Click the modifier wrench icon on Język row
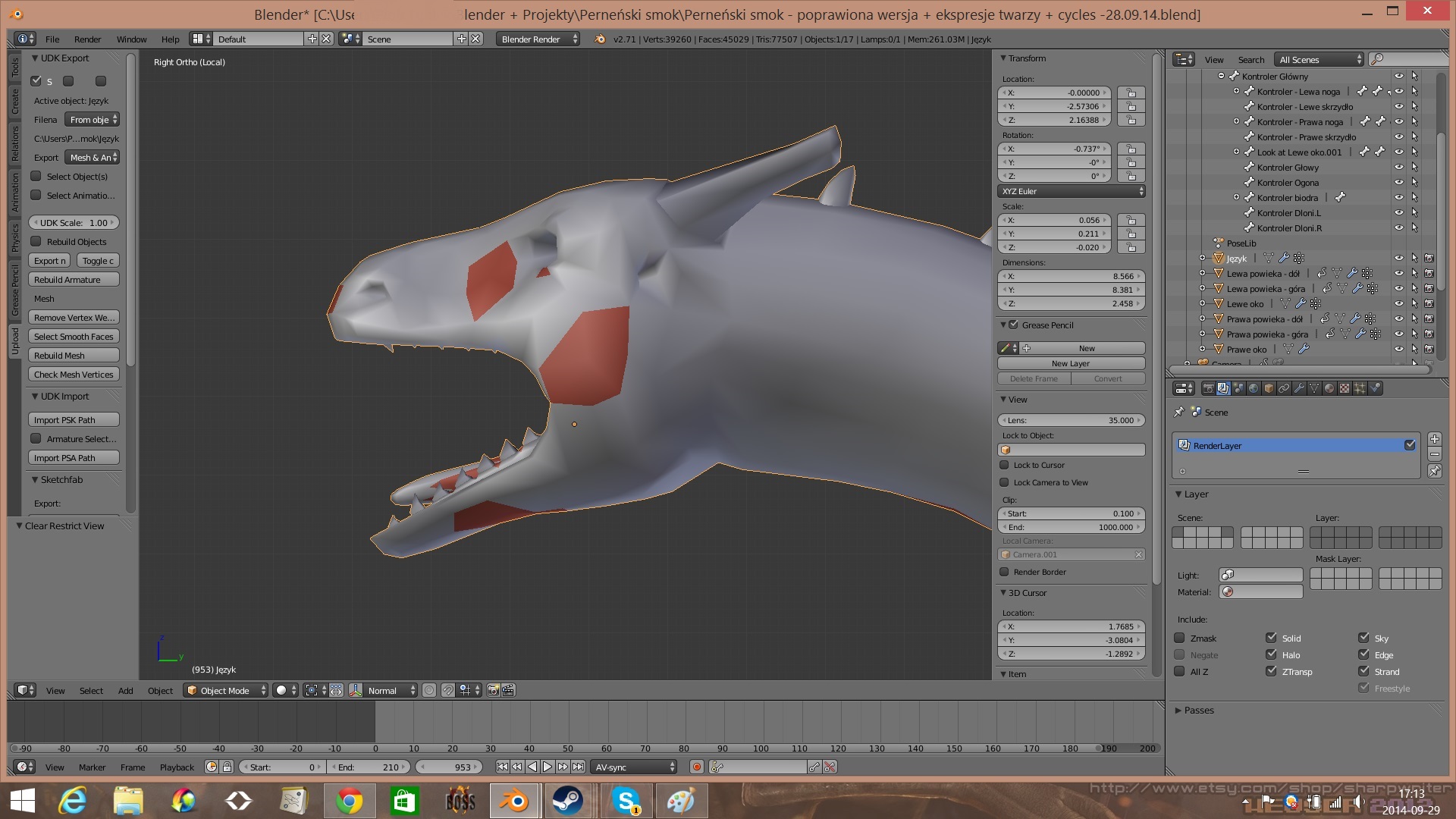The height and width of the screenshot is (819, 1456). pyautogui.click(x=1284, y=259)
